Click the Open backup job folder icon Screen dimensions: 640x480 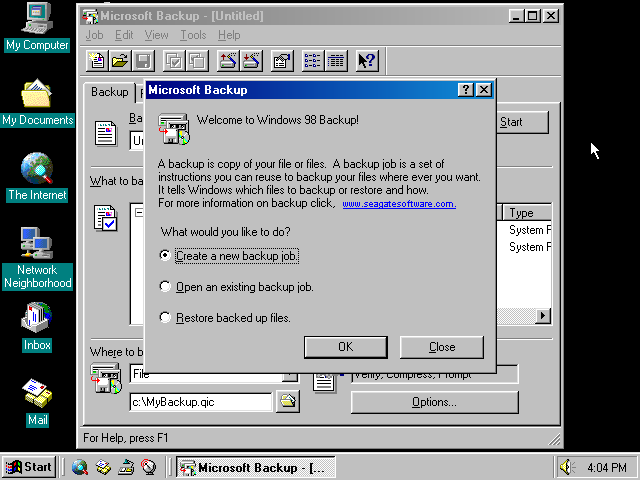click(x=120, y=61)
